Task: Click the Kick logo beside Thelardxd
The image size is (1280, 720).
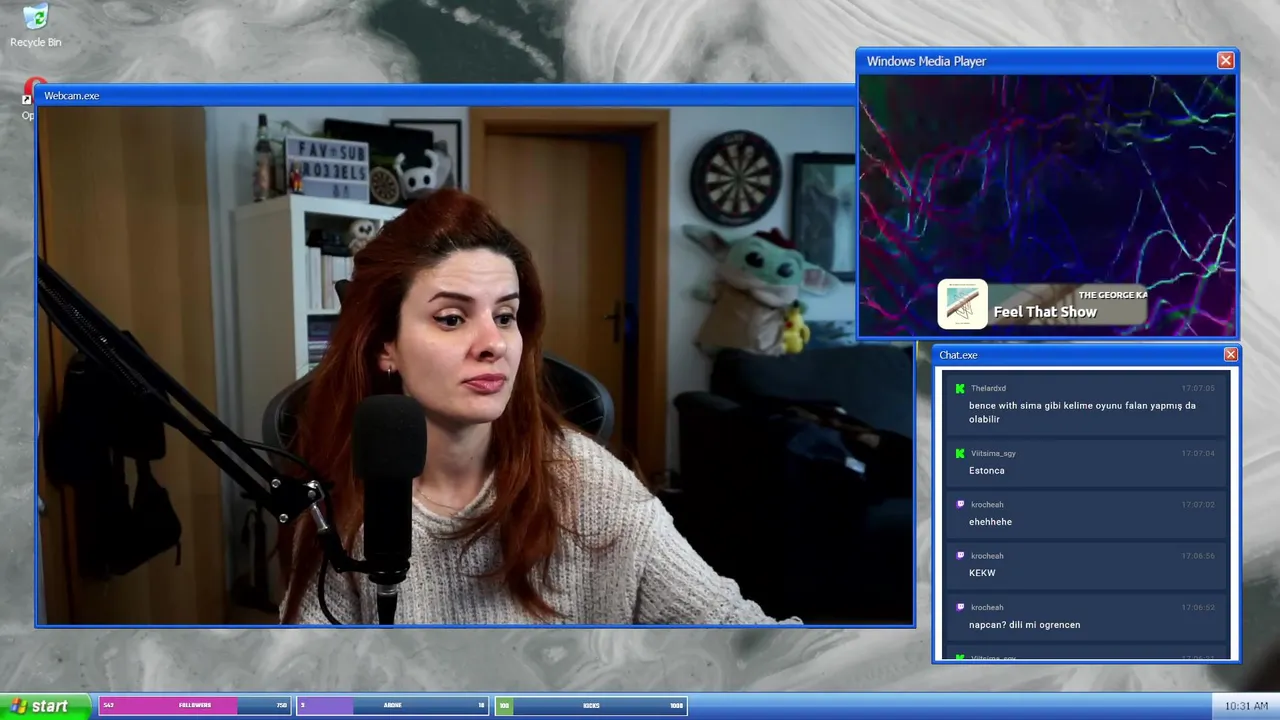Action: (960, 388)
